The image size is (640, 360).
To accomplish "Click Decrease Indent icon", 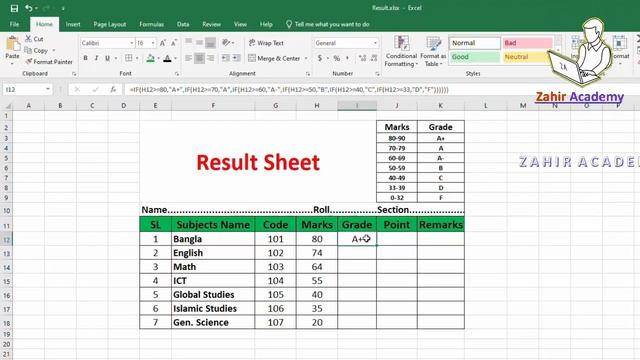I will 225,58.
